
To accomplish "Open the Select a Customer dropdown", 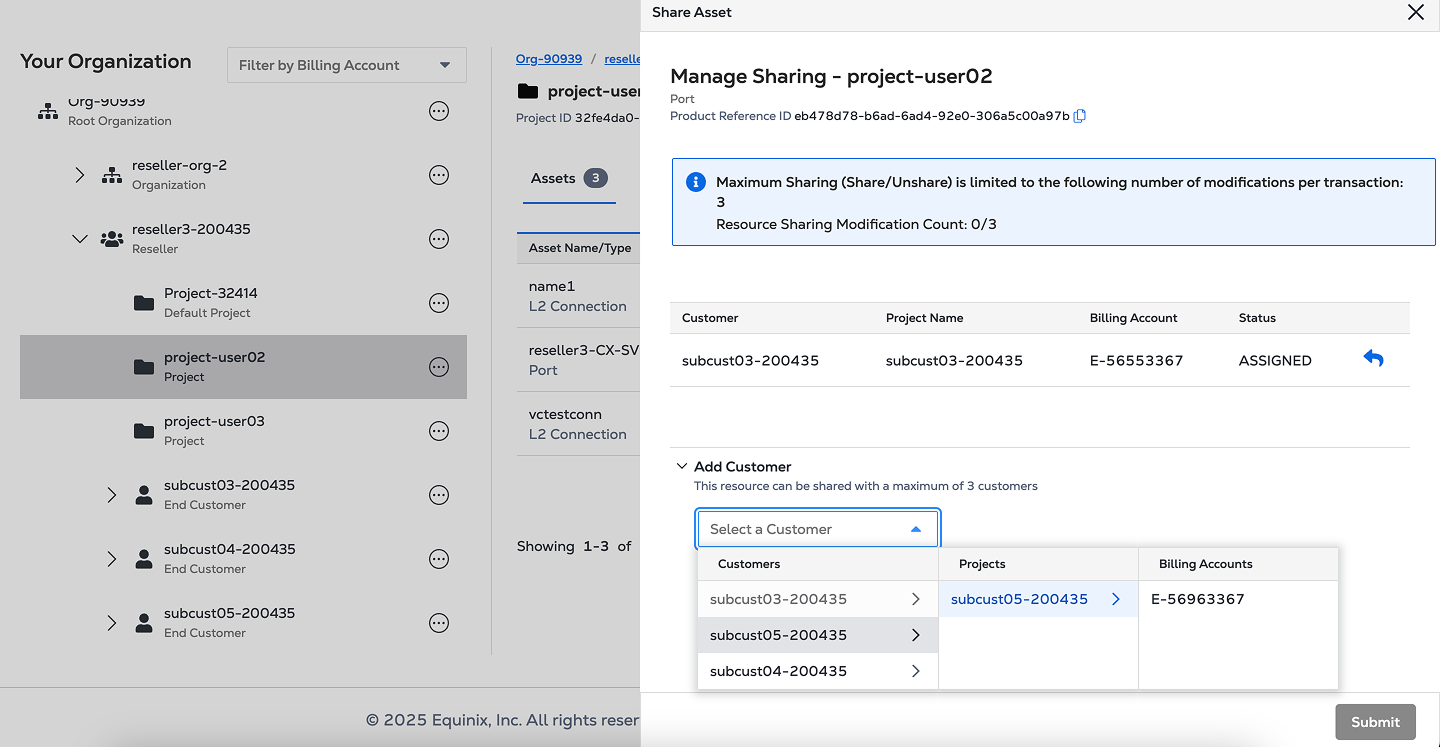I will tap(817, 529).
